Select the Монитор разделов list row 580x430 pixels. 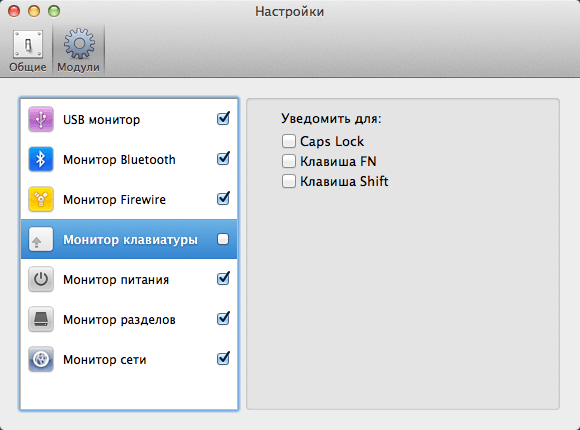[129, 319]
